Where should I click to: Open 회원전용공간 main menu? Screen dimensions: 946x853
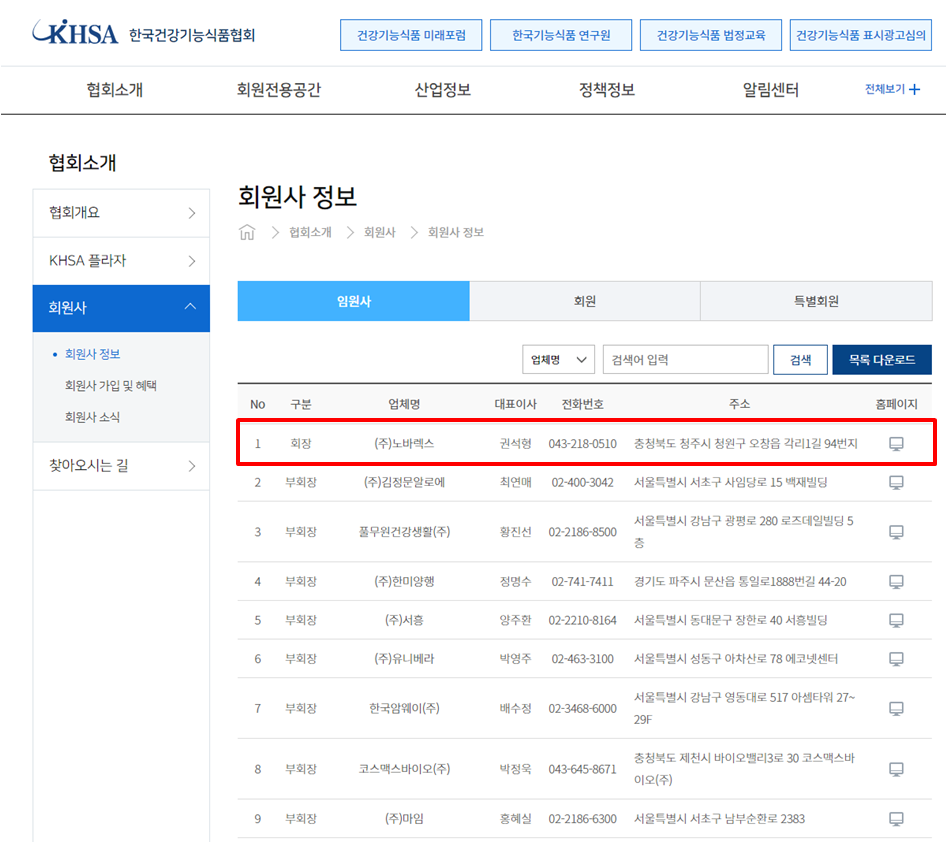click(x=279, y=90)
